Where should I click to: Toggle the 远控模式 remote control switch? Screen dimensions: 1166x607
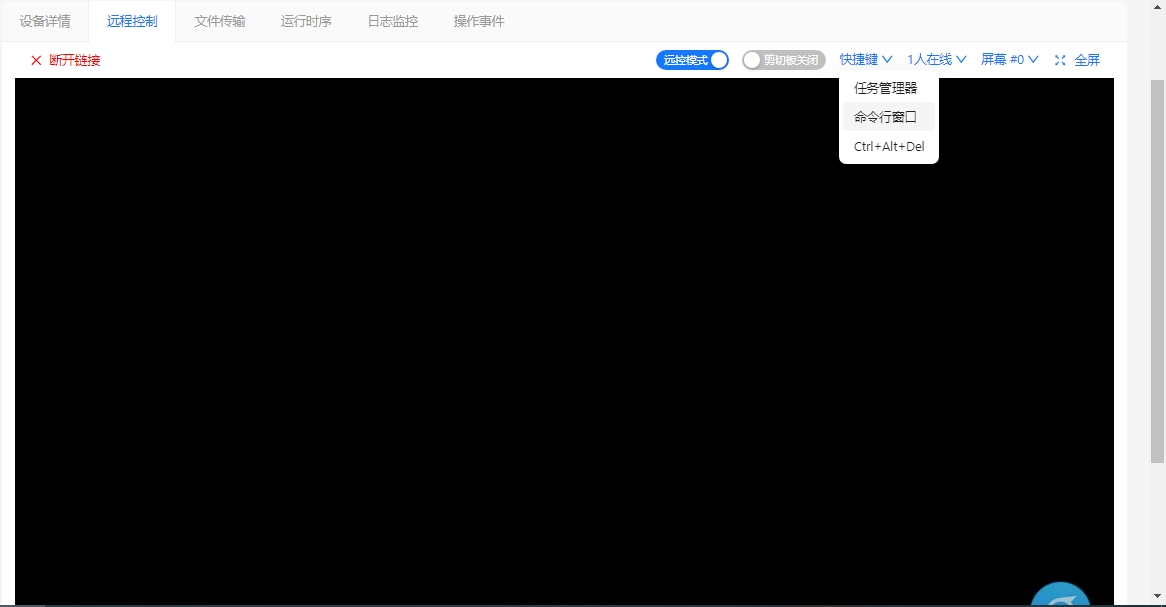(x=692, y=60)
